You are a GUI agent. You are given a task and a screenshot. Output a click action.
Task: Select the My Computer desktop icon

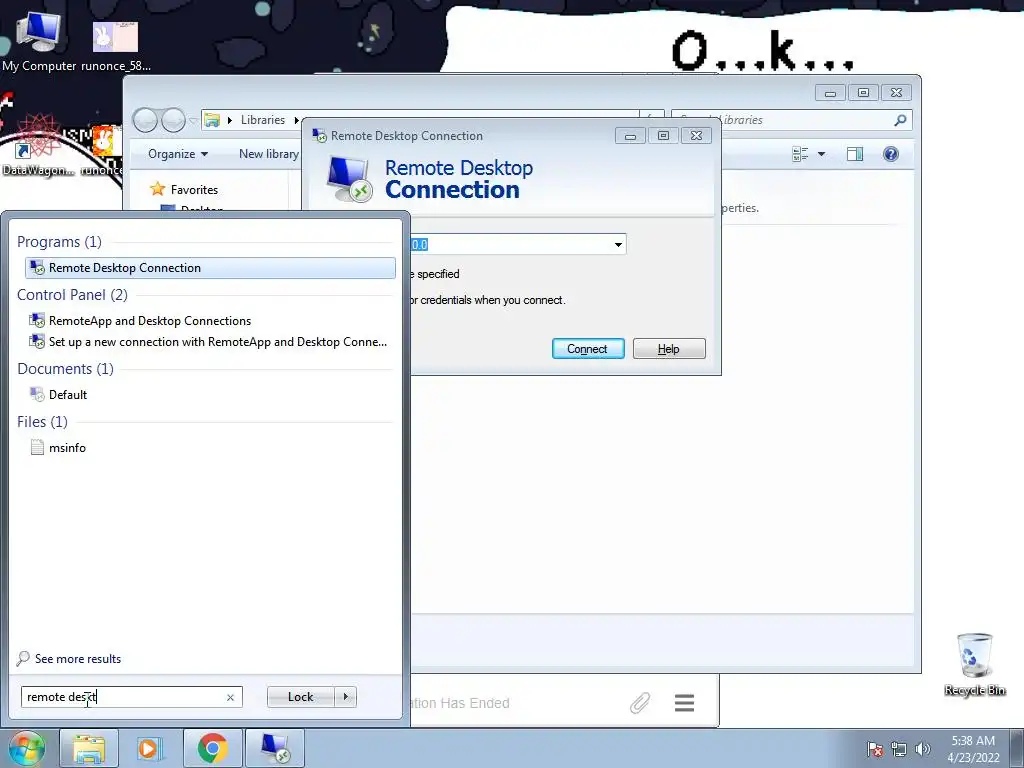[x=39, y=40]
